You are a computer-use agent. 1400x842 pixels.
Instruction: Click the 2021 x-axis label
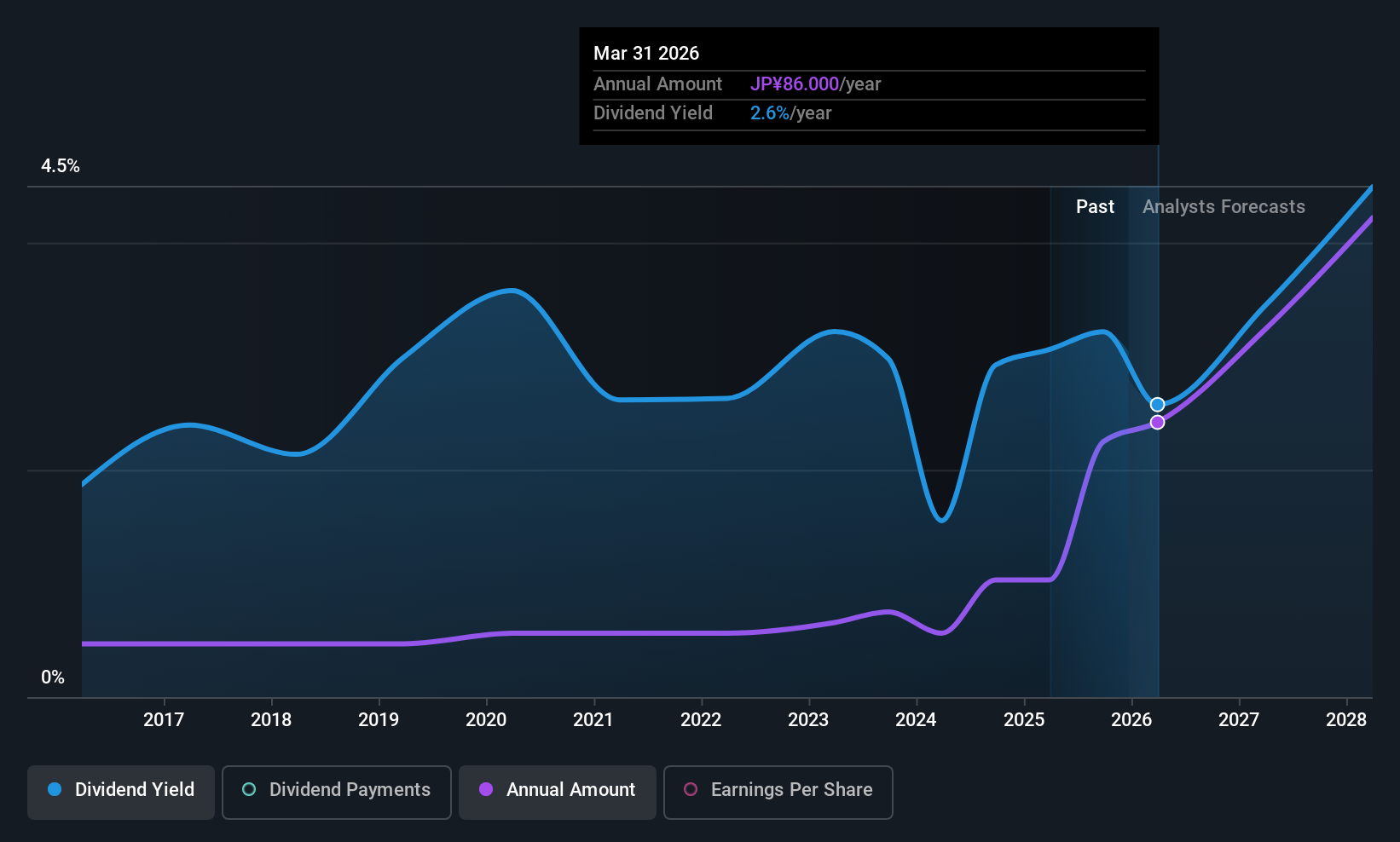[593, 719]
